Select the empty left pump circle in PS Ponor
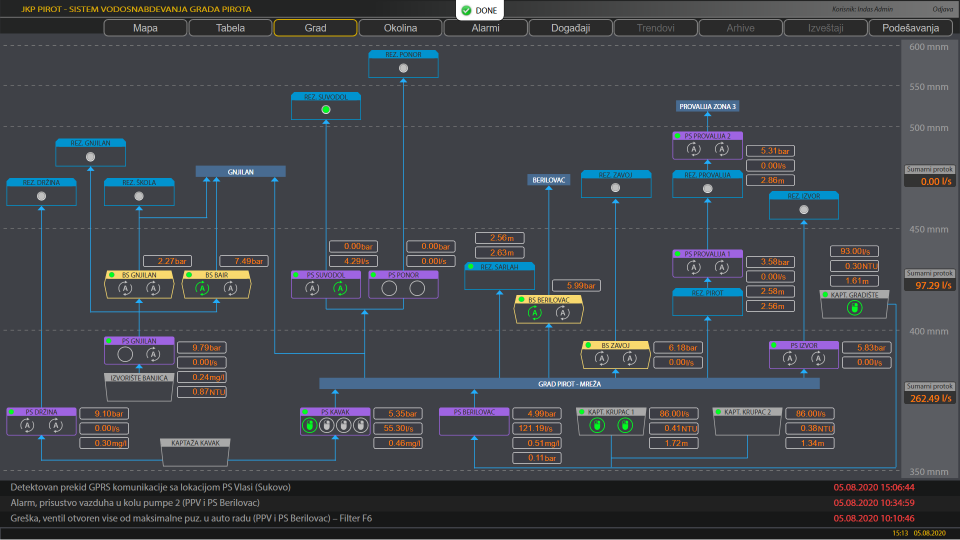This screenshot has width=960, height=540. pos(390,288)
